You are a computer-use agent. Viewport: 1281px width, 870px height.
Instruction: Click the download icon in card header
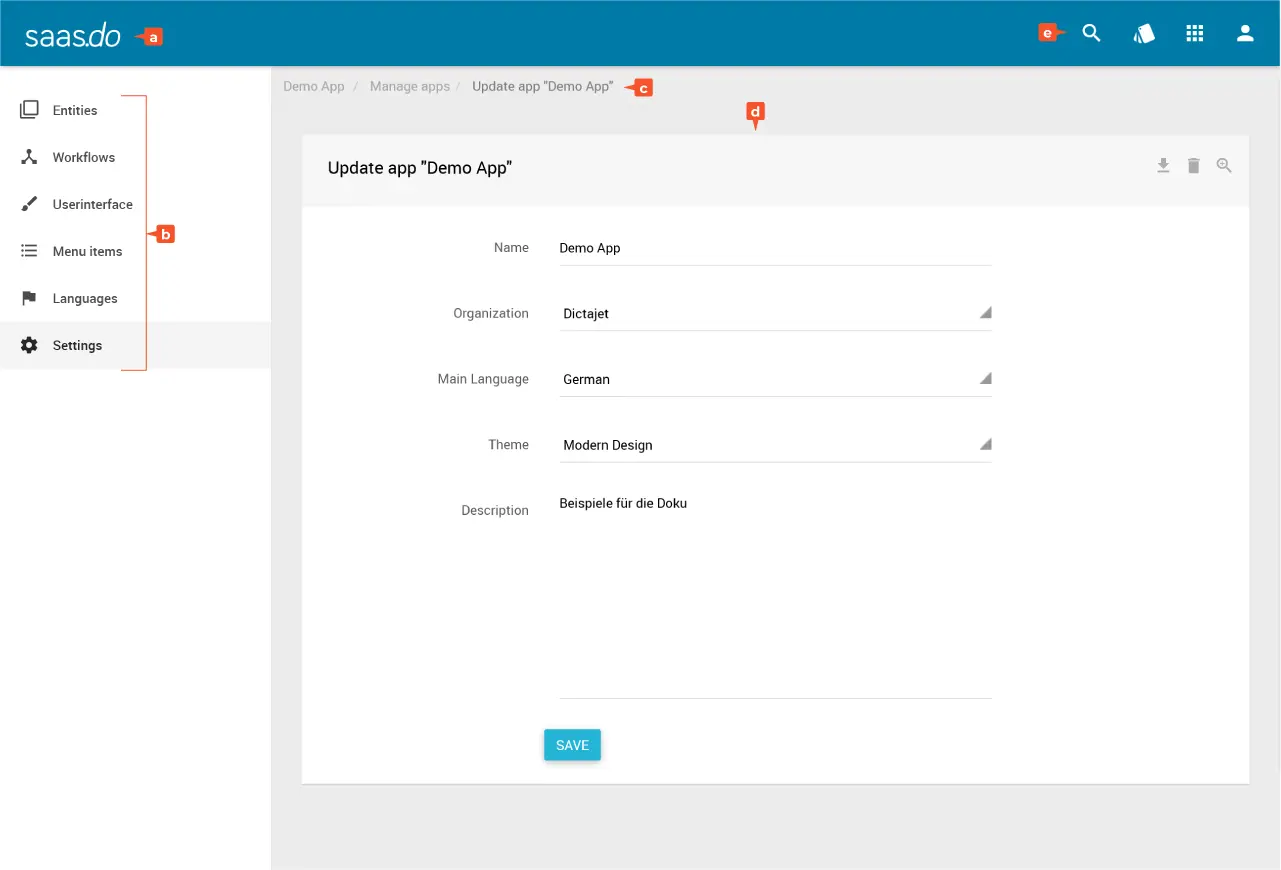[x=1163, y=166]
